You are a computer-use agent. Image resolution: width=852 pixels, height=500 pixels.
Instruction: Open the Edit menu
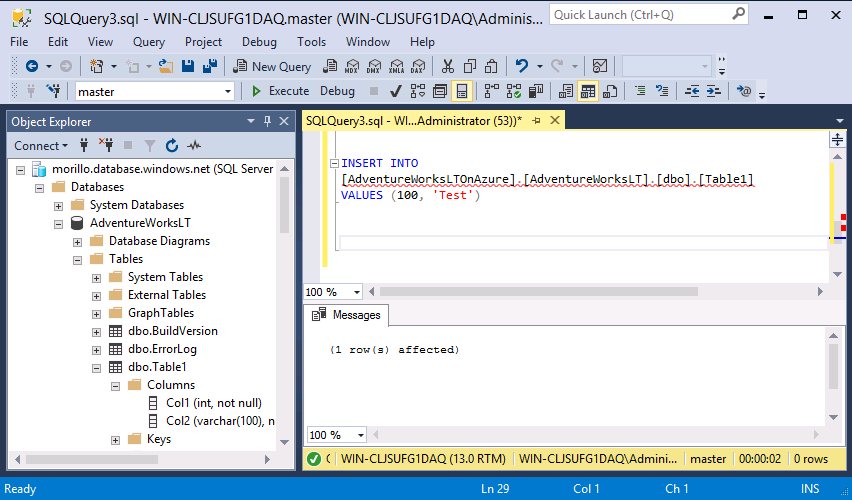coord(58,42)
